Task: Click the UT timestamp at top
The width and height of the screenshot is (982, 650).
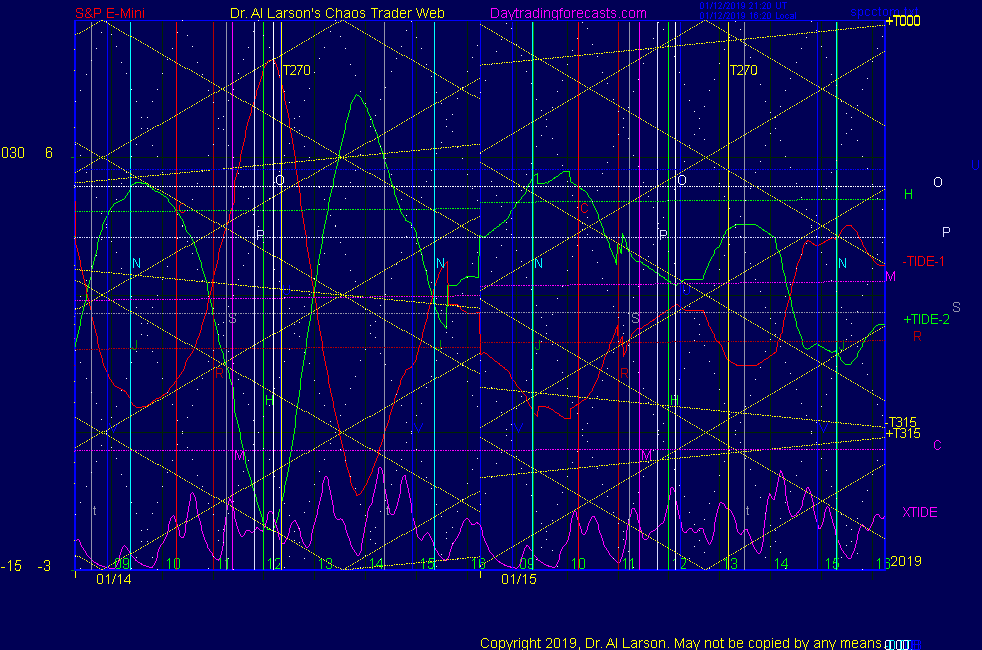Action: (x=740, y=6)
